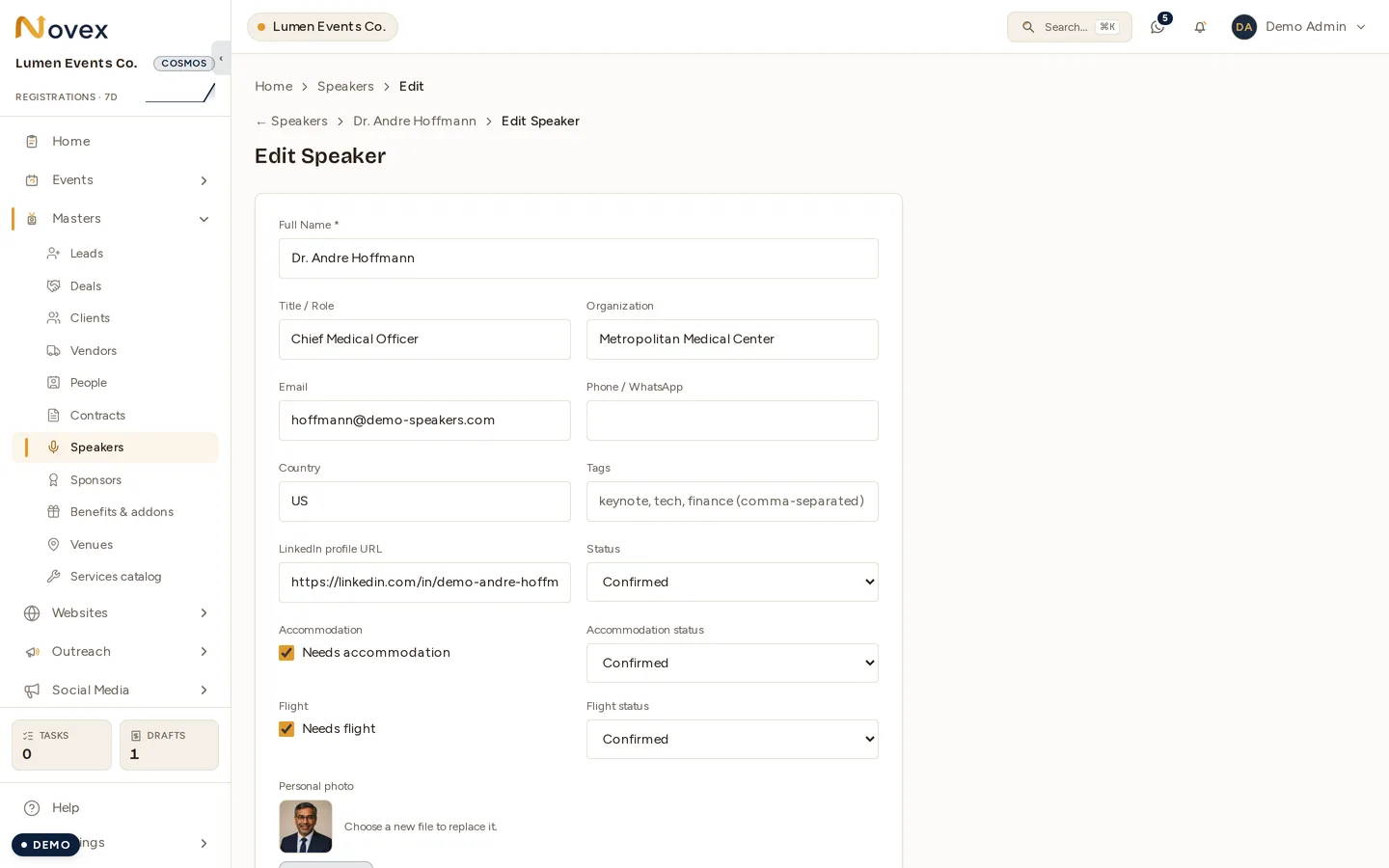Click the speaker personal photo thumbnail
This screenshot has width=1389, height=868.
tap(306, 827)
